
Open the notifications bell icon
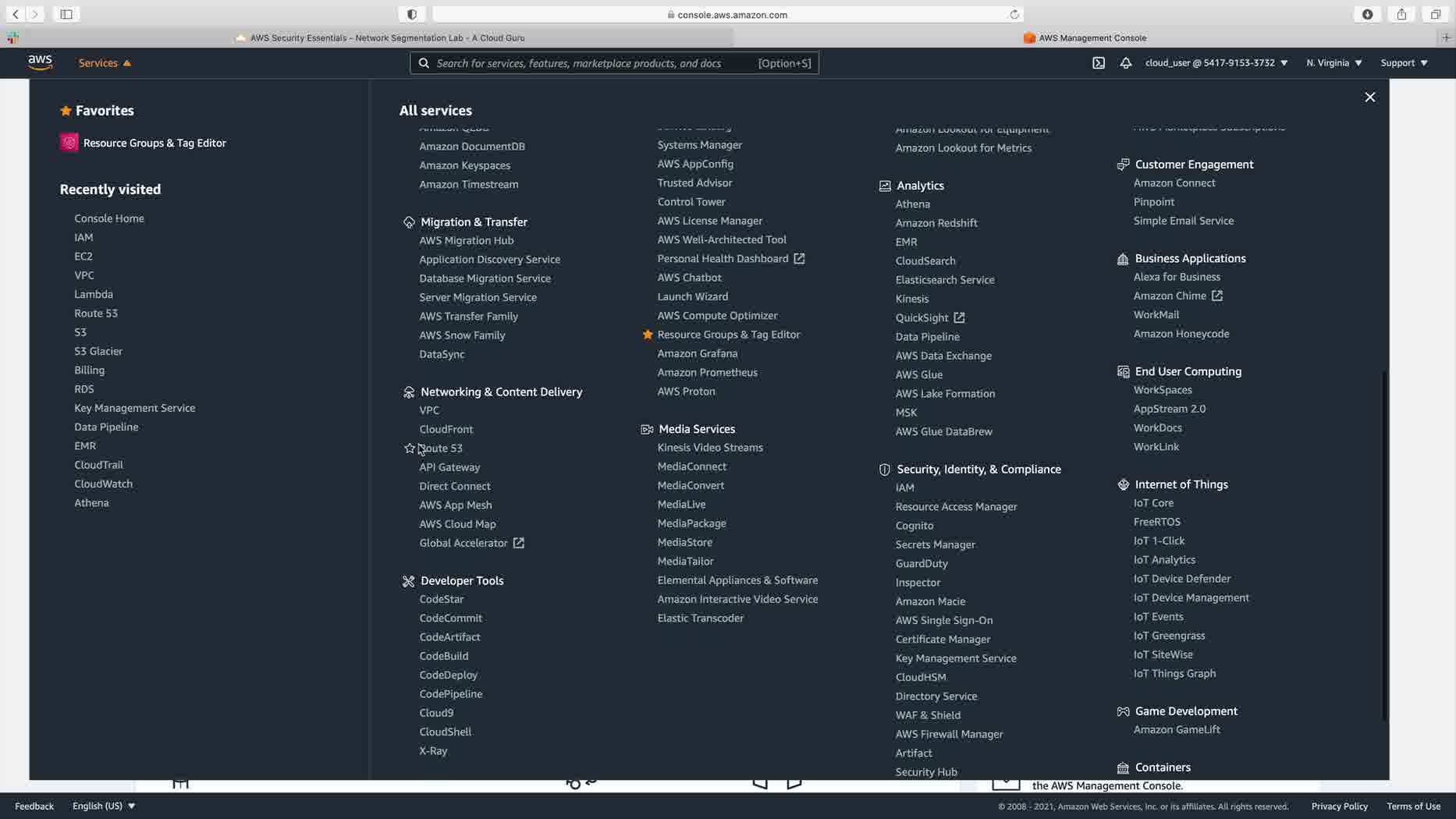[x=1125, y=63]
